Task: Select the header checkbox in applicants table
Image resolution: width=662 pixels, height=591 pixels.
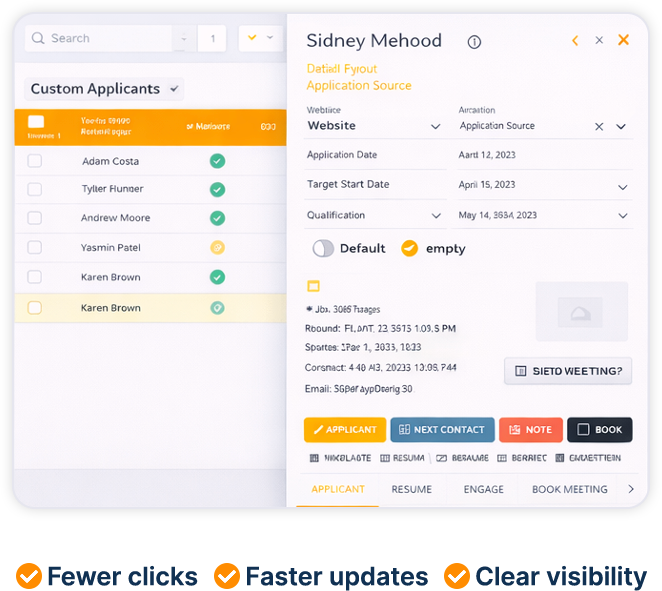Action: pos(36,122)
